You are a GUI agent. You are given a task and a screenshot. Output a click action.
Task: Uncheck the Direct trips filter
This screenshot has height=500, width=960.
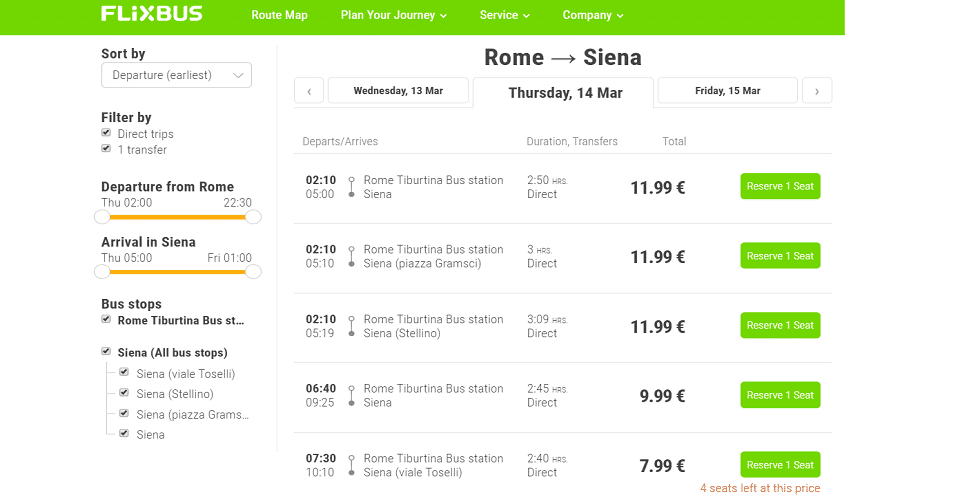click(106, 133)
